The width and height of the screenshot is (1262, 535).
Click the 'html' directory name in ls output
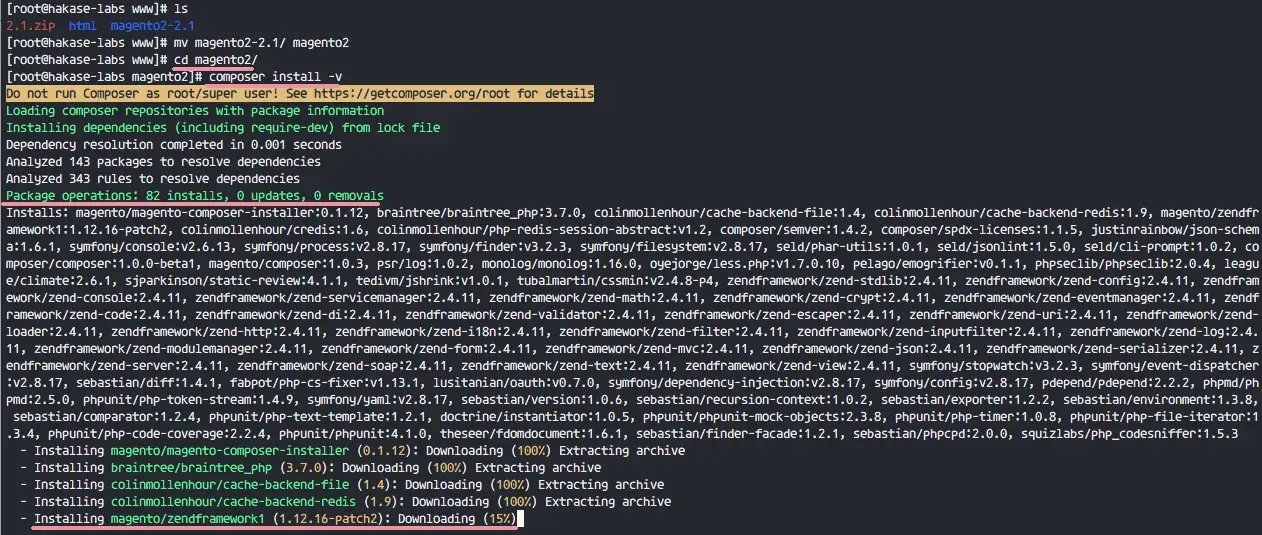coord(83,25)
